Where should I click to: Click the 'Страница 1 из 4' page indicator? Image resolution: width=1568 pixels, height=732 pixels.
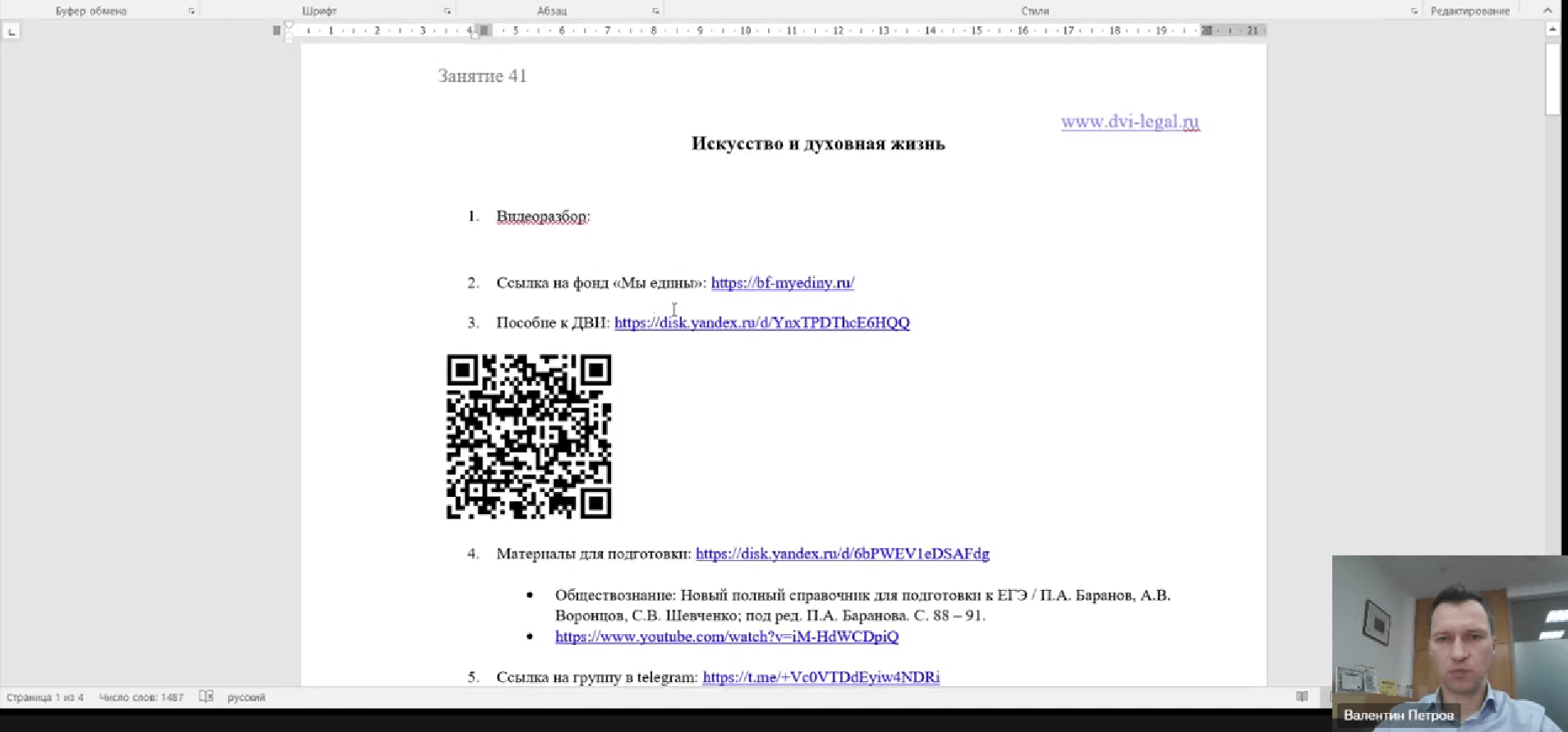[45, 697]
